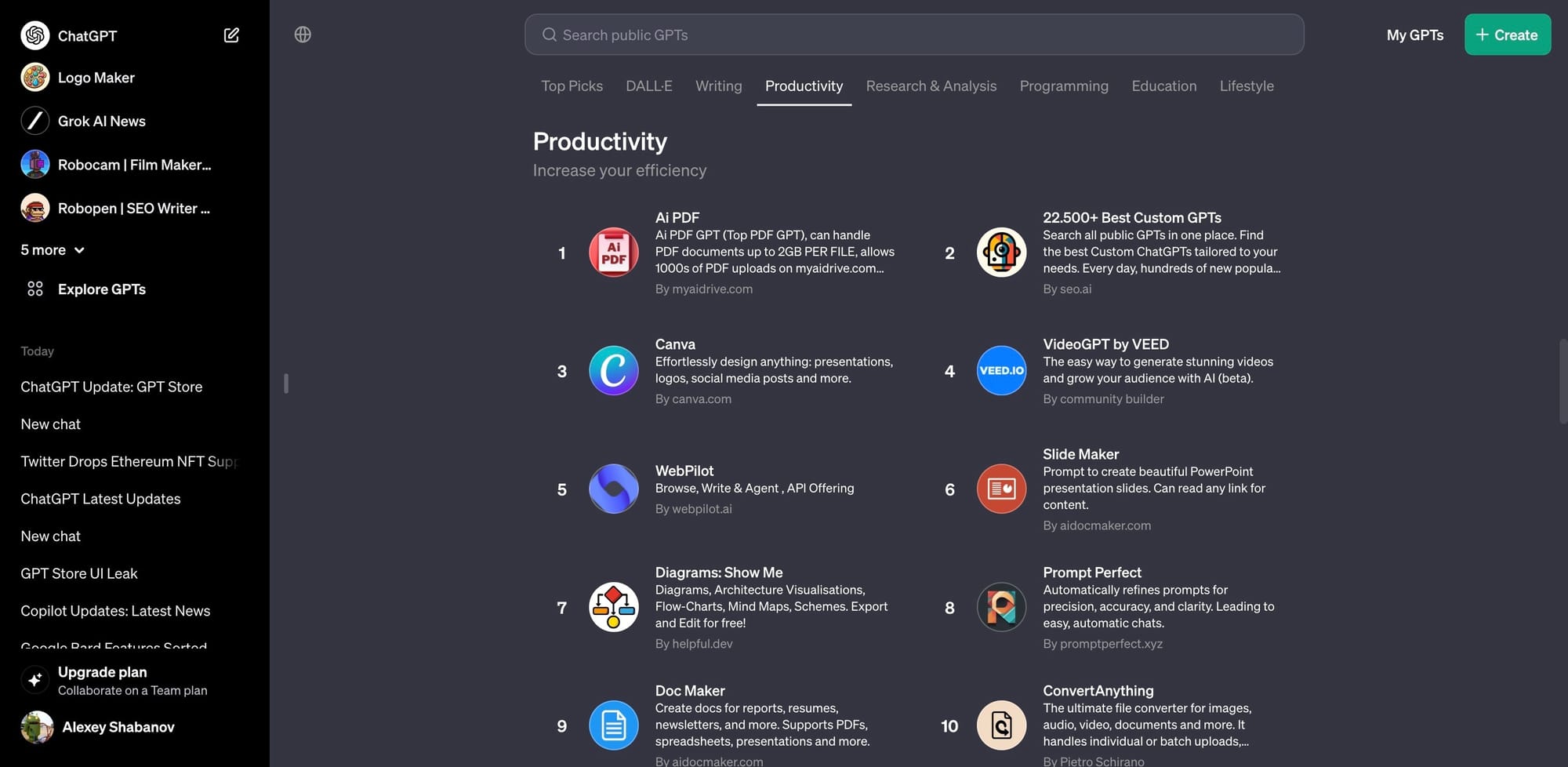
Task: Open the Prompt Perfect icon
Action: click(1001, 607)
